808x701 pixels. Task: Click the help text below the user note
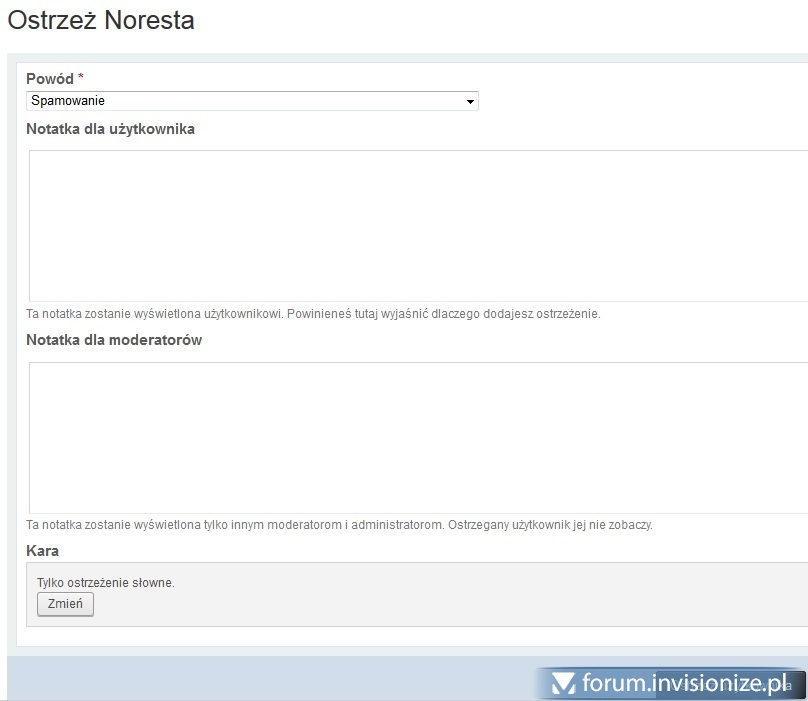[313, 314]
